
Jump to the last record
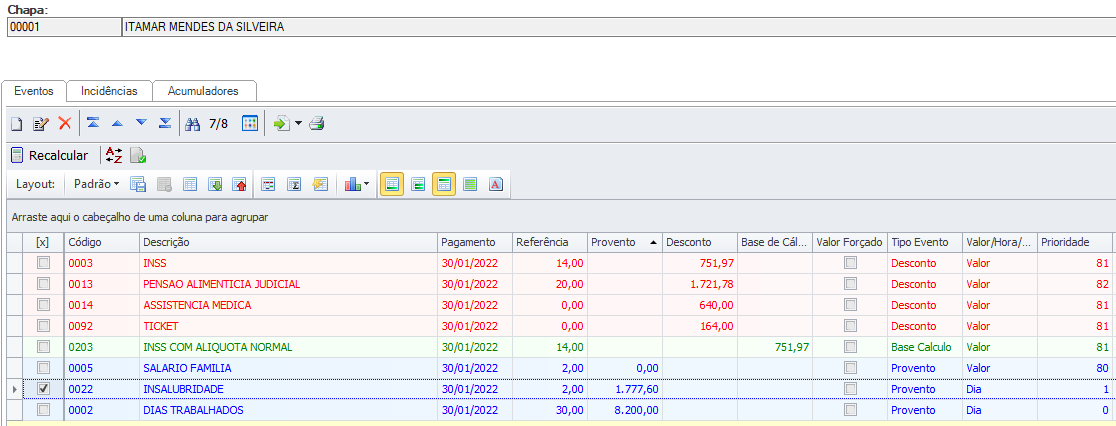point(165,123)
